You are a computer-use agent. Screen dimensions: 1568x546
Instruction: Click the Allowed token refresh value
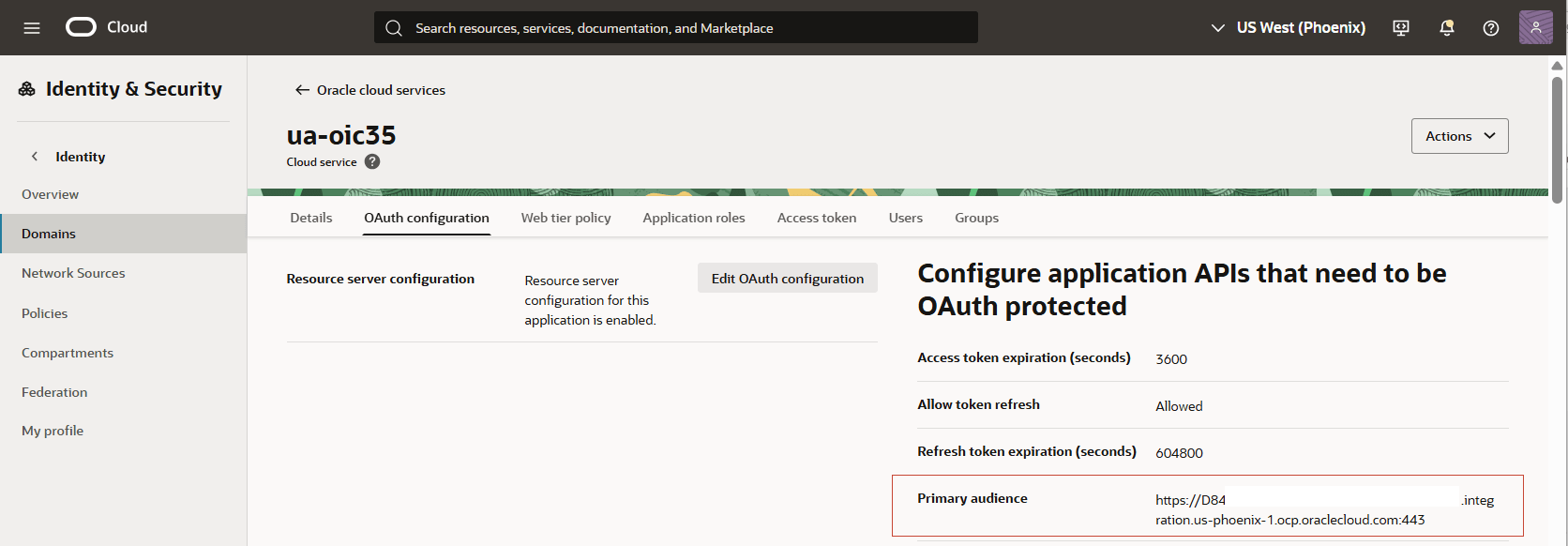pyautogui.click(x=1179, y=406)
